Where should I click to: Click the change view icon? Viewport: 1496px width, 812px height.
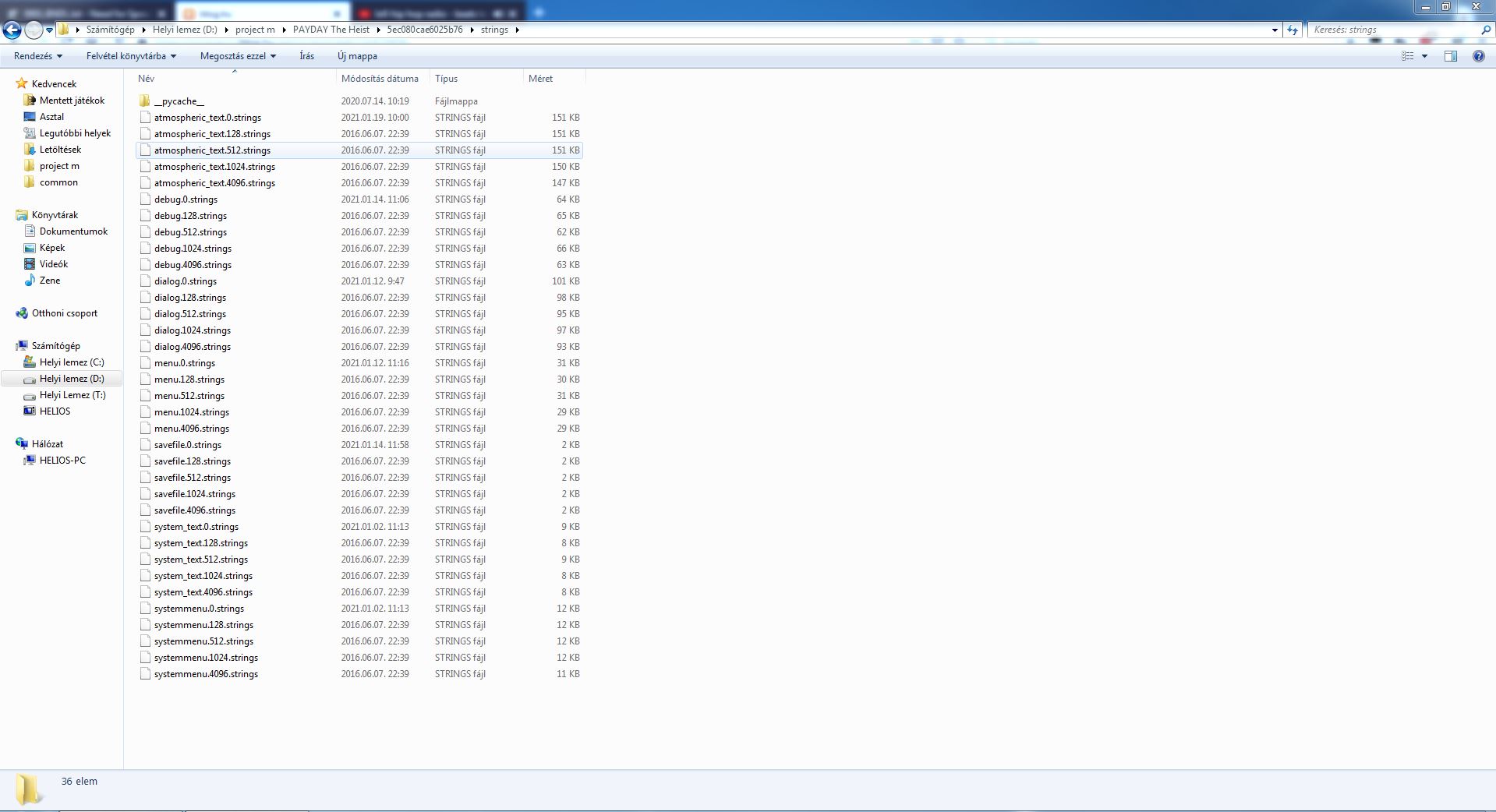click(x=1407, y=56)
